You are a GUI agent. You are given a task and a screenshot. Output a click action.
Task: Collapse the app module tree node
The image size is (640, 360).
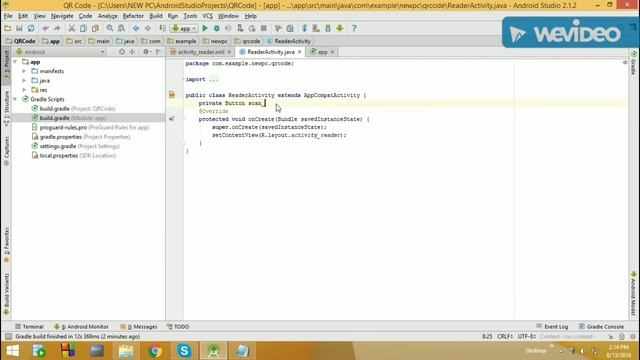click(15, 62)
